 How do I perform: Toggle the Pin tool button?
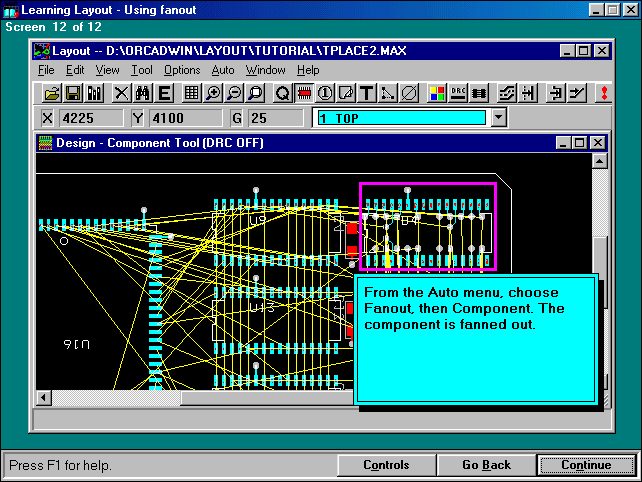point(325,93)
